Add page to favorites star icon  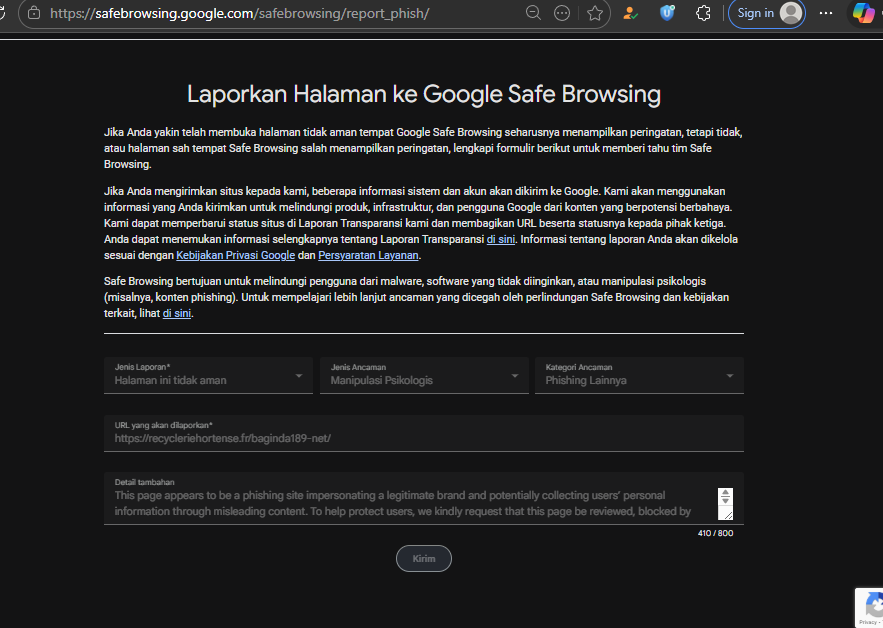coord(595,13)
